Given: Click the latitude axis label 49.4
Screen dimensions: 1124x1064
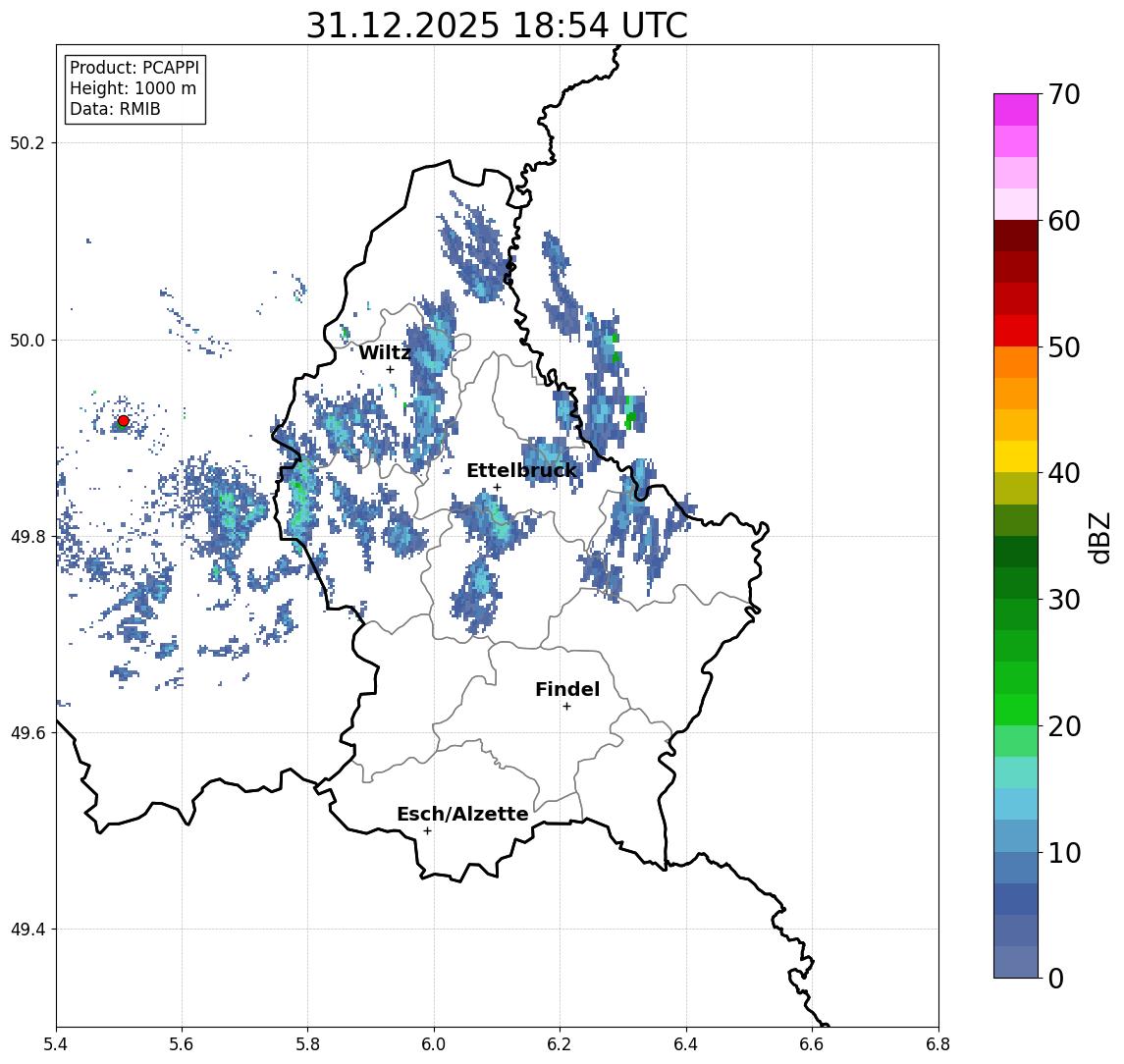Looking at the screenshot, I should click(27, 930).
